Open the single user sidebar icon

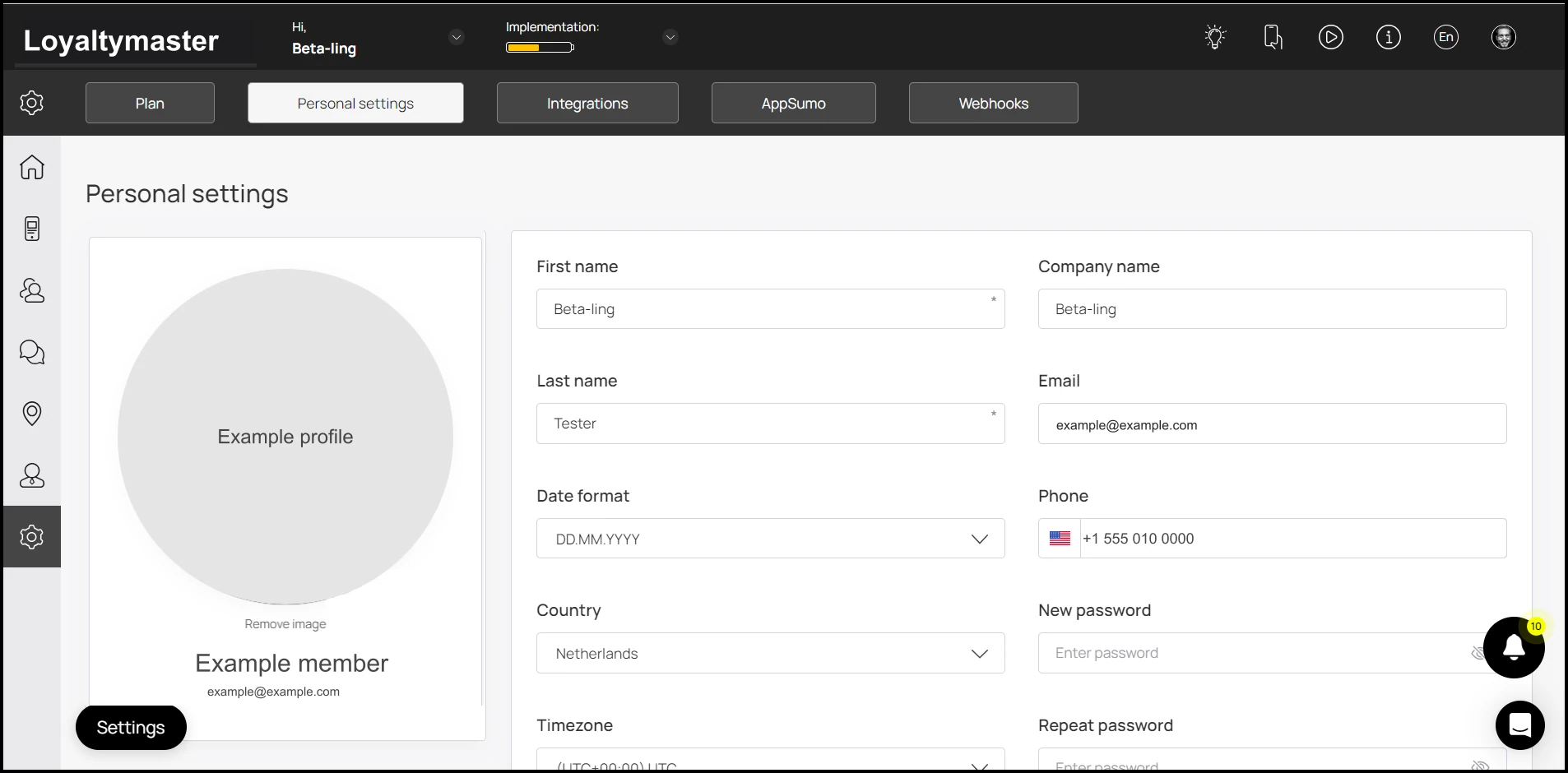(32, 475)
